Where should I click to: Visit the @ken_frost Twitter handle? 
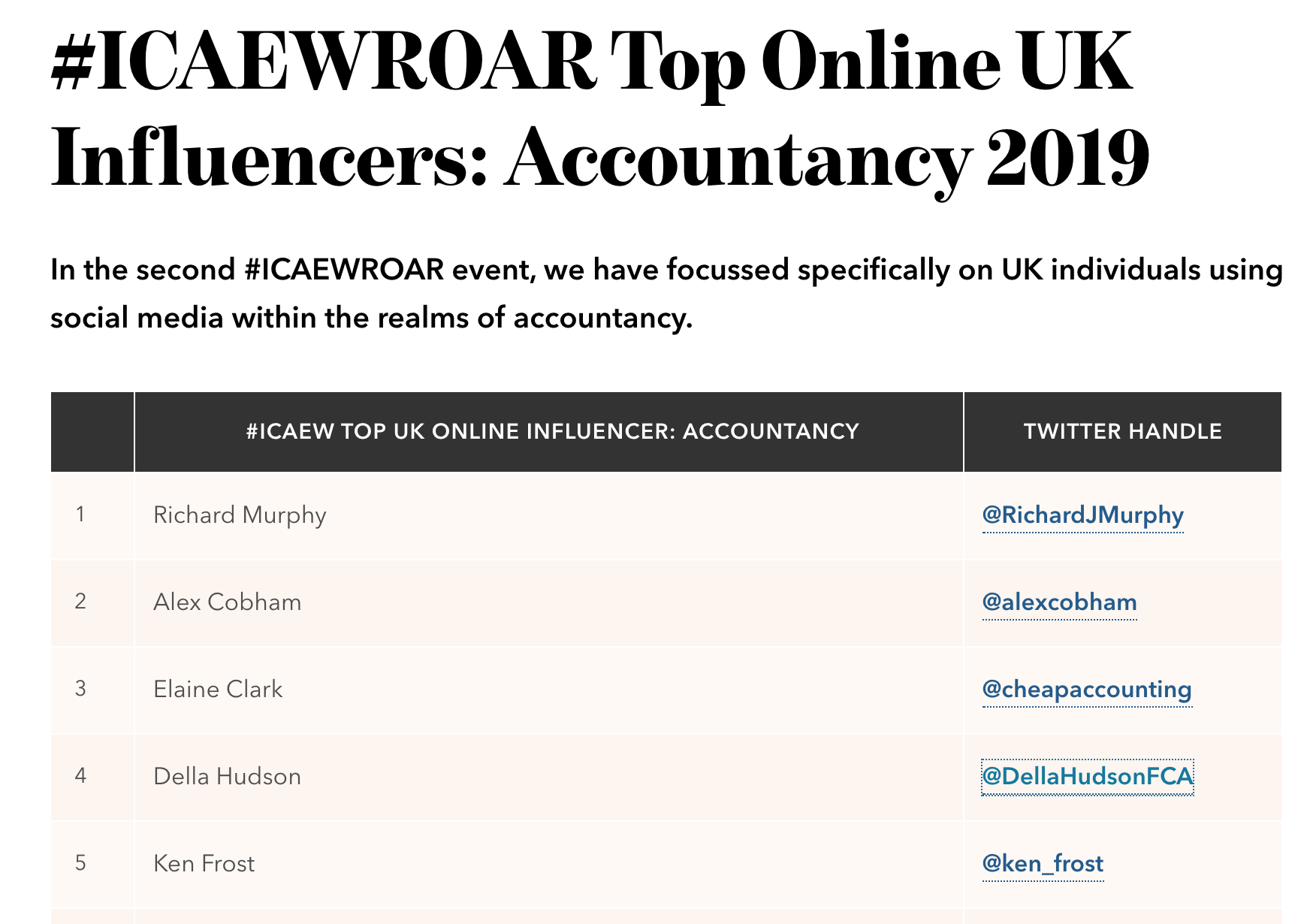click(1043, 864)
